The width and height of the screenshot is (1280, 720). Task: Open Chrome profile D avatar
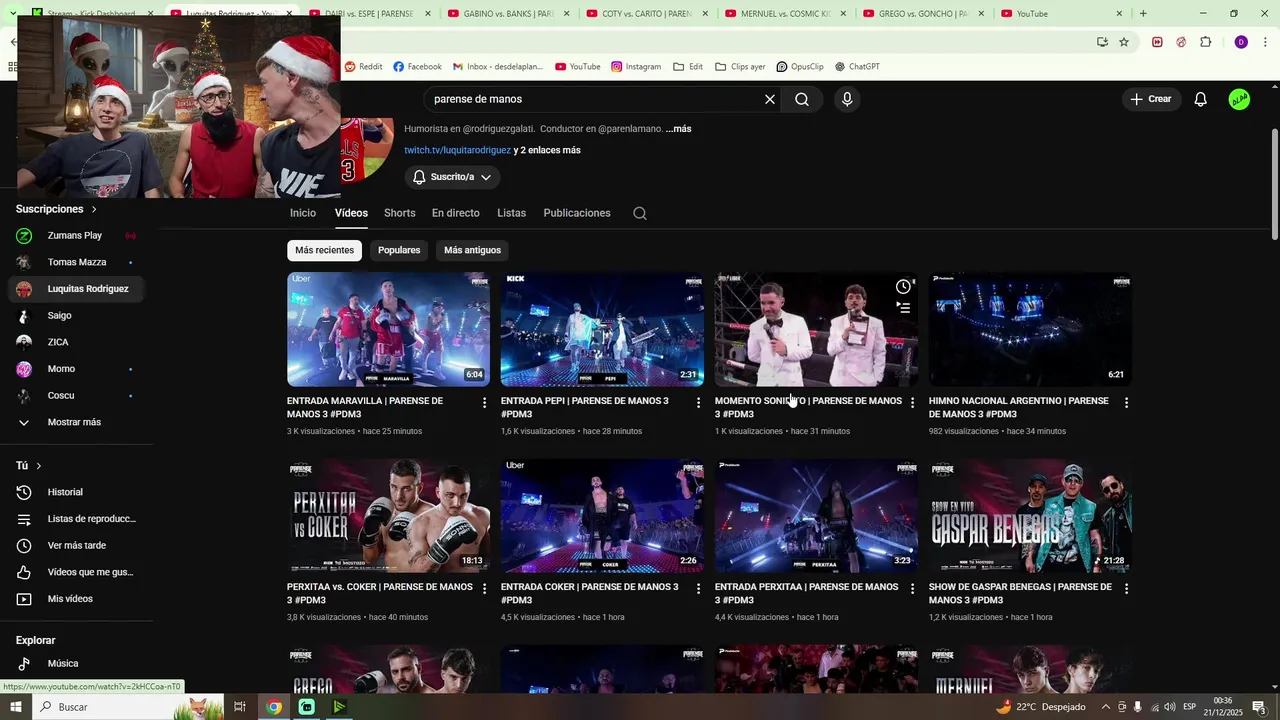click(1241, 42)
